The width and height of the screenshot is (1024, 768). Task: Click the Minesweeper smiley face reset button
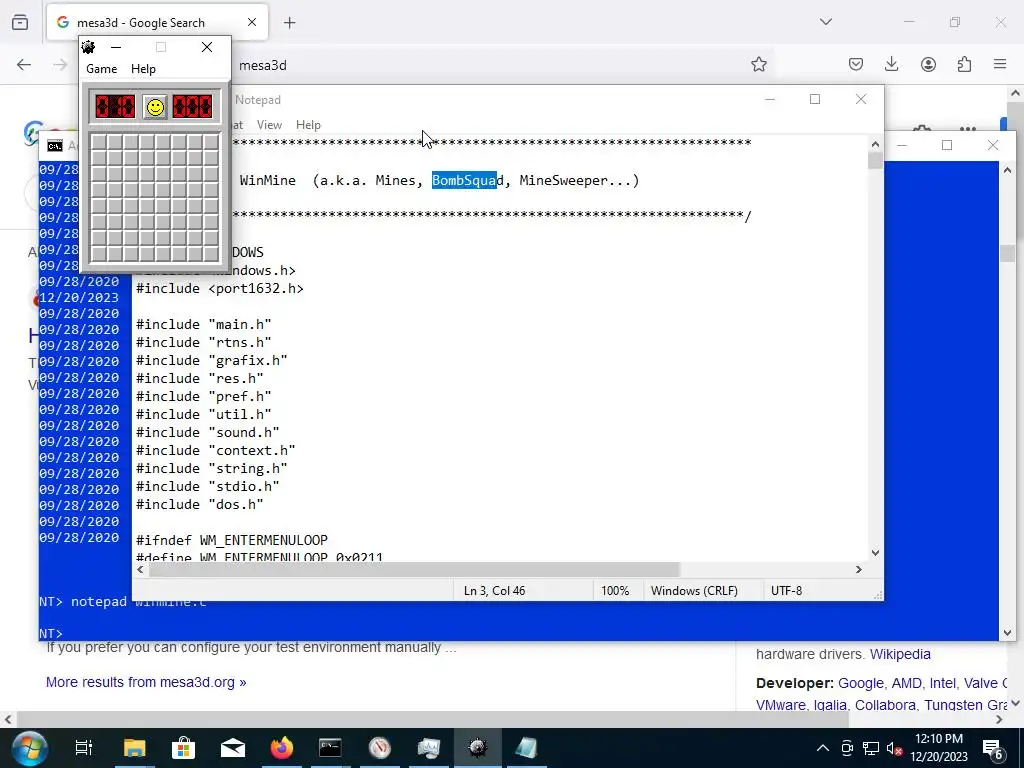click(x=155, y=107)
